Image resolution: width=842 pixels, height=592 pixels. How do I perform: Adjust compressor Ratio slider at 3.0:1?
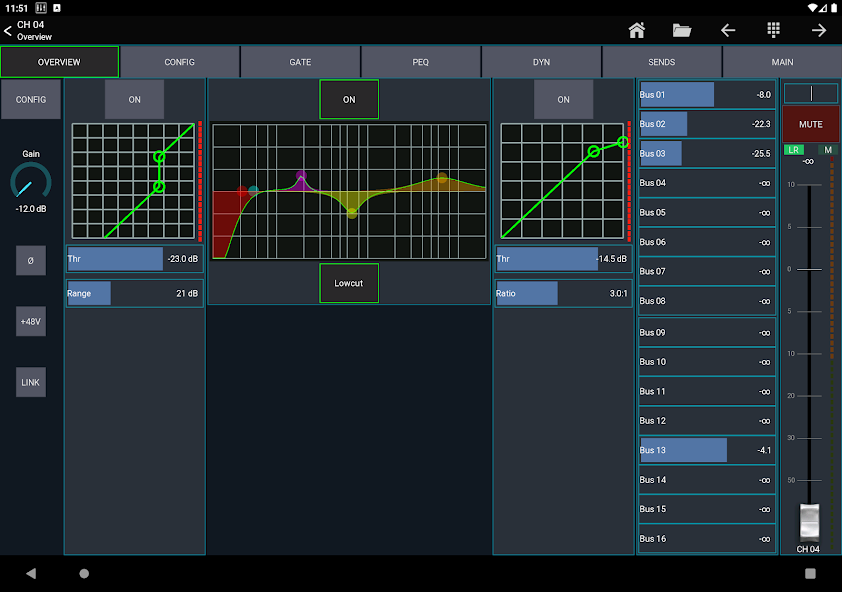(x=563, y=293)
